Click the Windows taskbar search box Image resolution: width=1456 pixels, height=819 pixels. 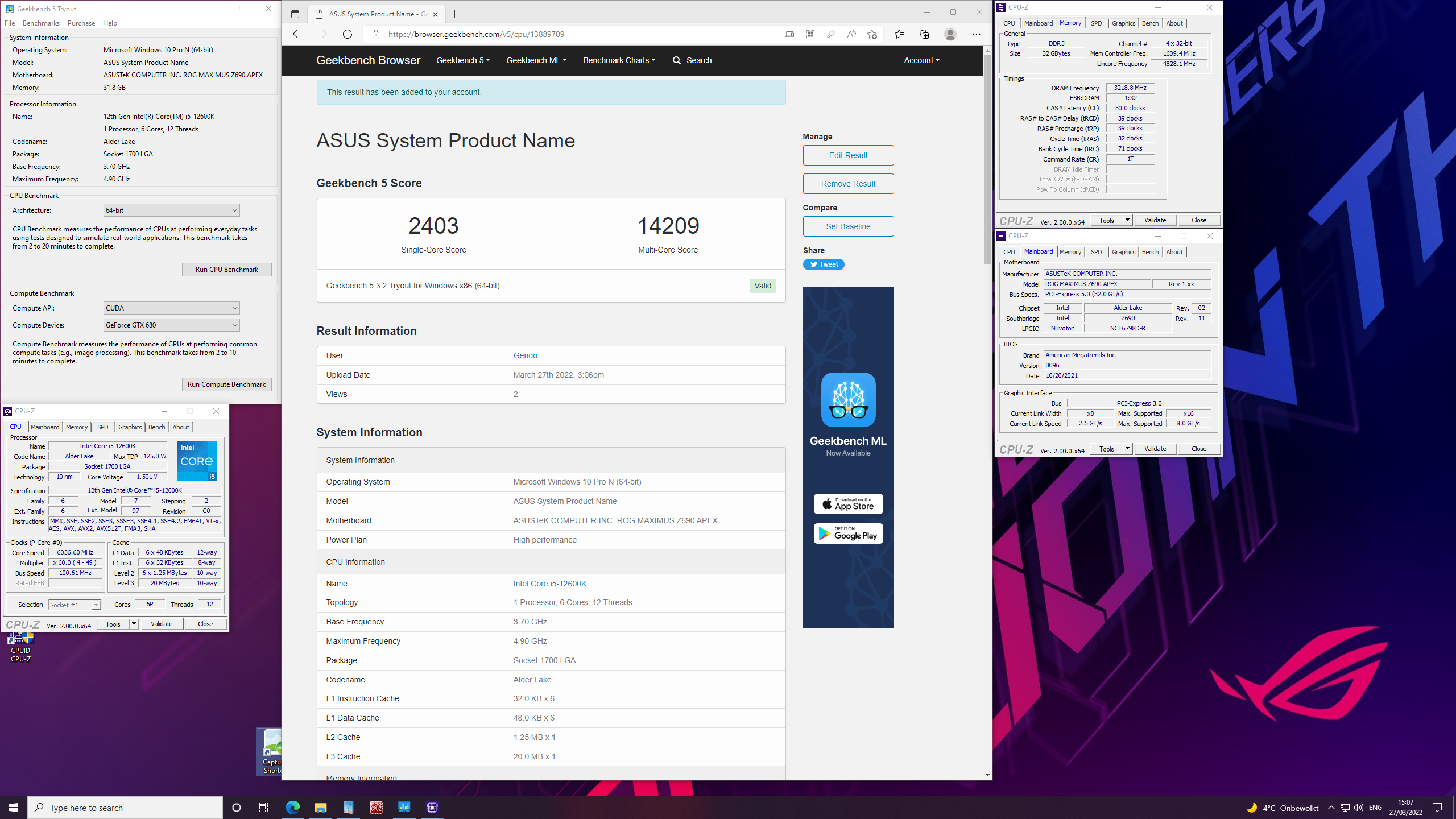[x=125, y=808]
